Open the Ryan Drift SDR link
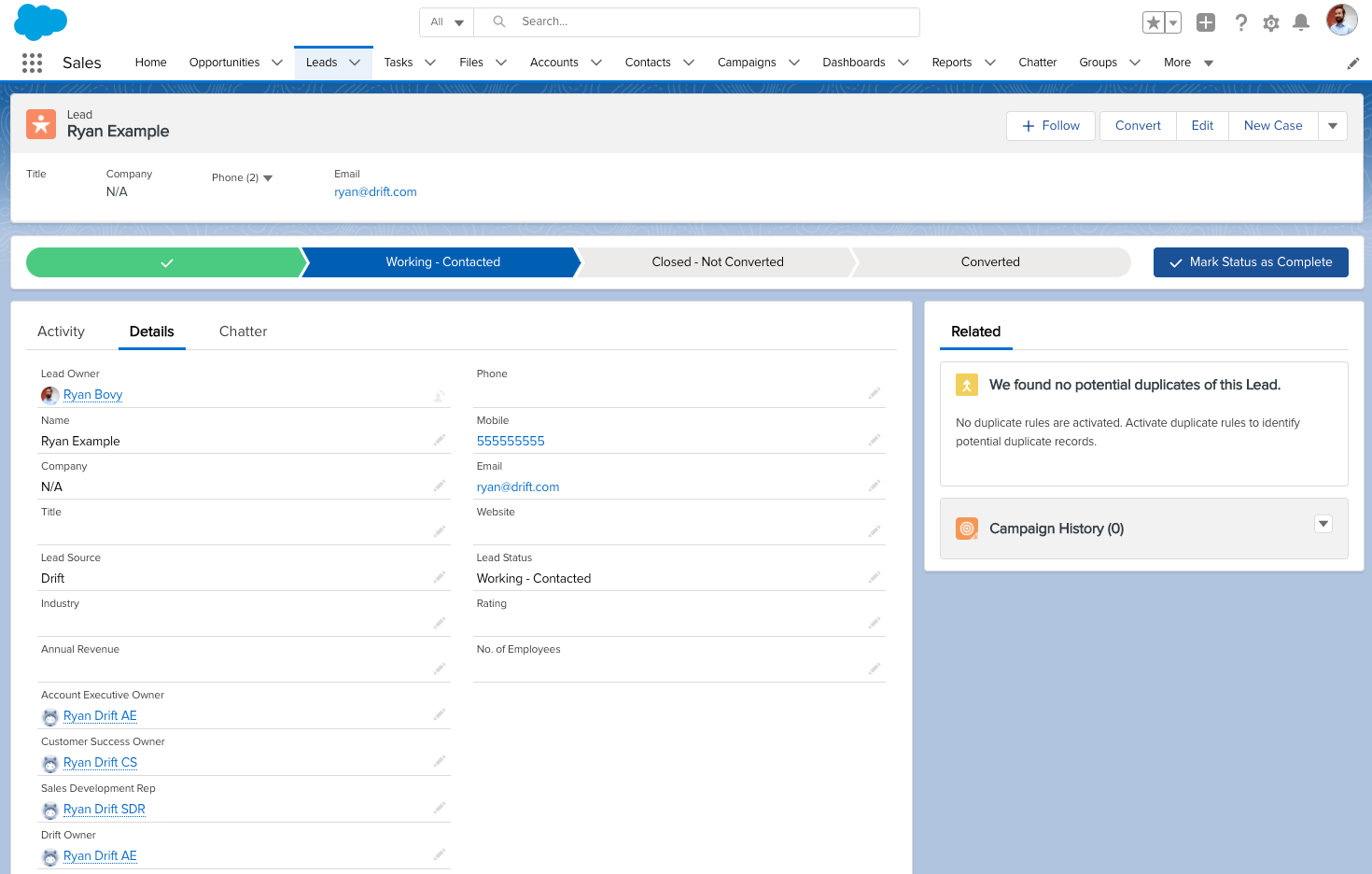 (105, 809)
